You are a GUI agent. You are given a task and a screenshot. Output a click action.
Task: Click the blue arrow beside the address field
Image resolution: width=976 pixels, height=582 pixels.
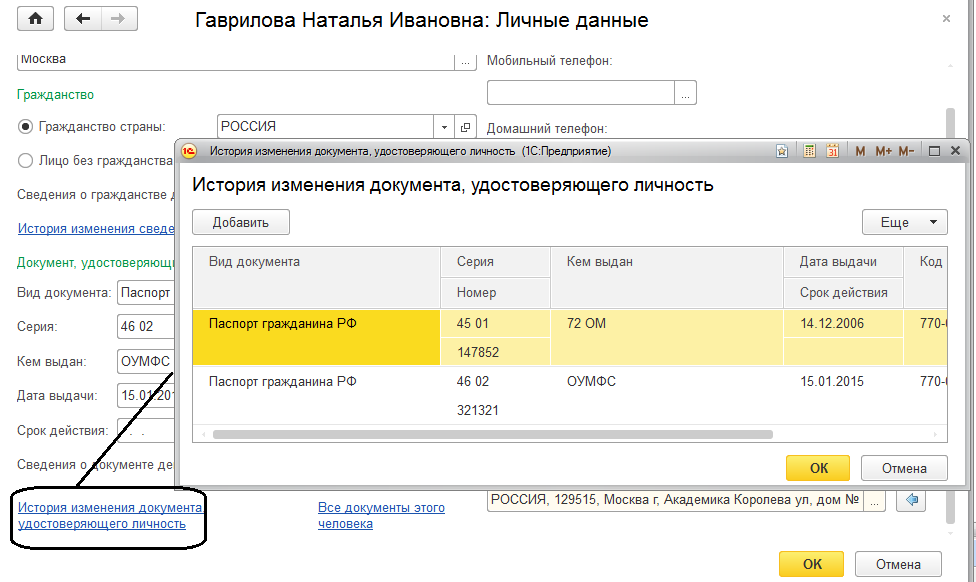pos(911,499)
